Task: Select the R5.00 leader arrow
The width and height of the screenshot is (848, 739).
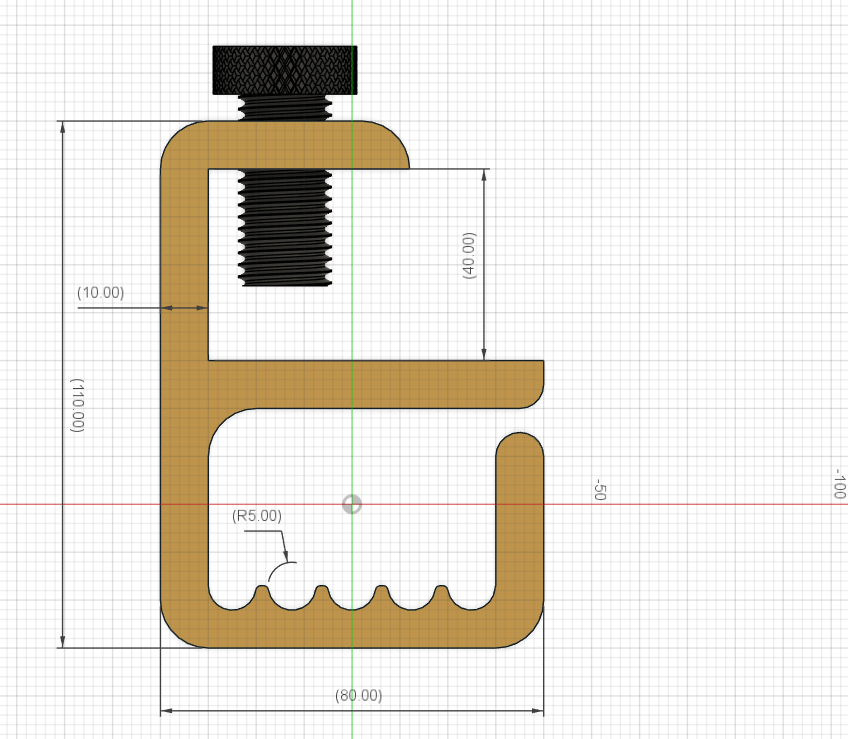Action: tap(287, 555)
